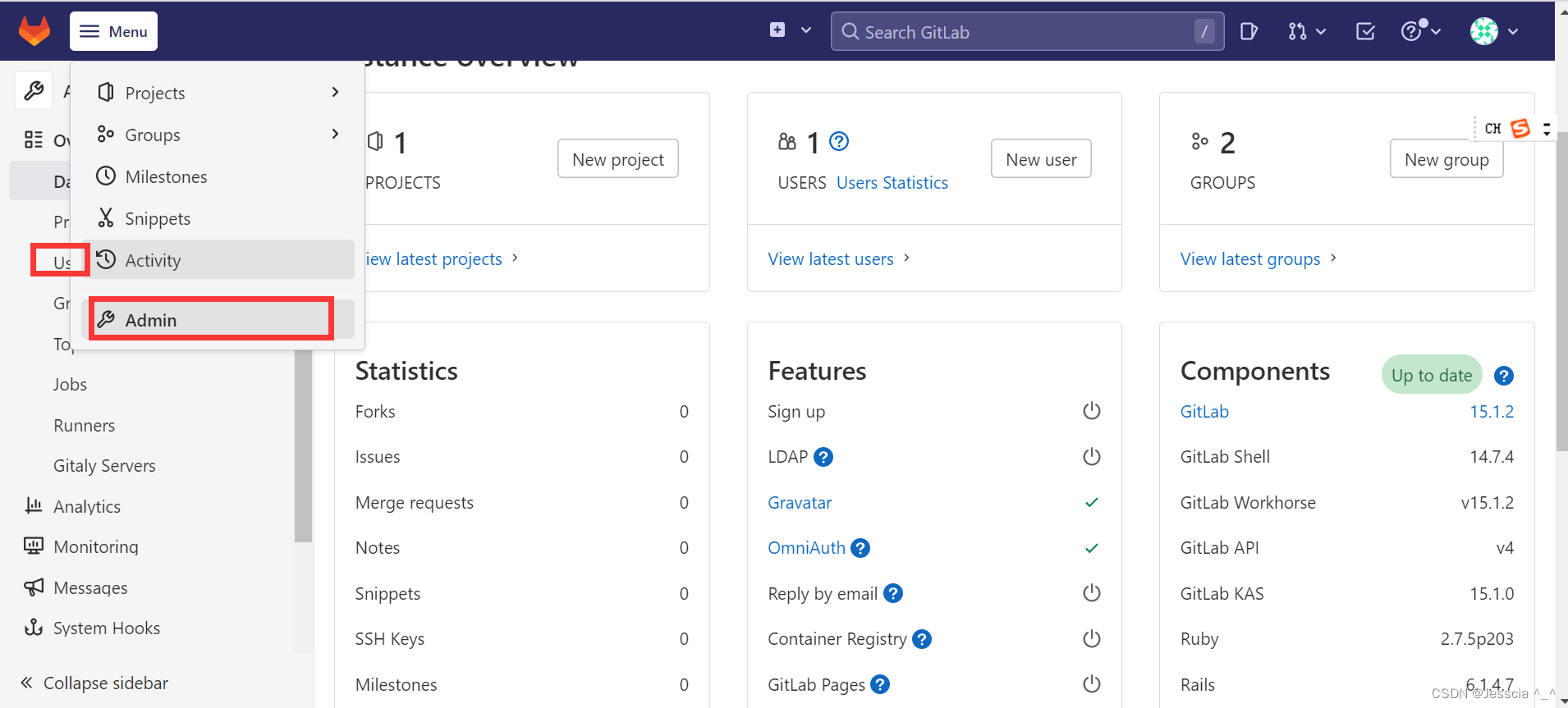Expand the help menu dropdown arrow
Screen dimensions: 1568x708
tap(1436, 31)
